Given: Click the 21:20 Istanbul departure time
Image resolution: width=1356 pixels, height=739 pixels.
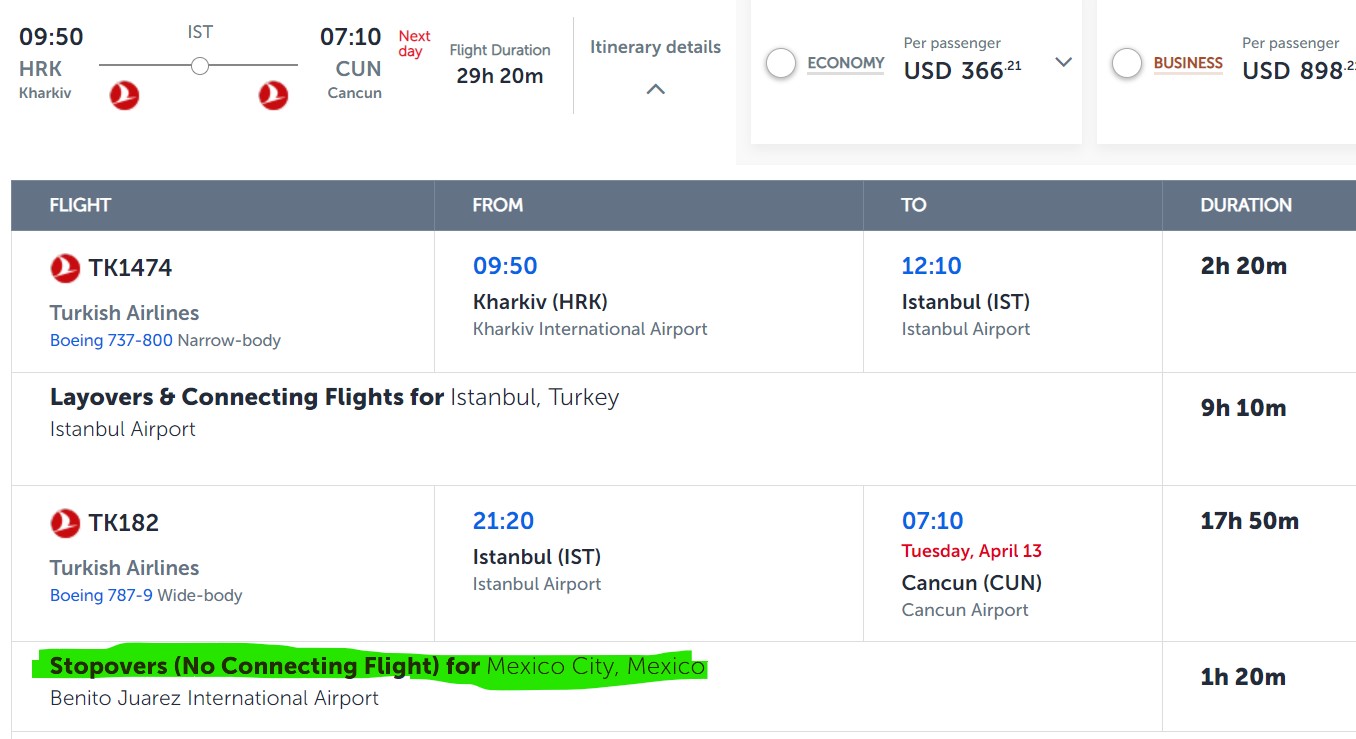Looking at the screenshot, I should (x=503, y=521).
